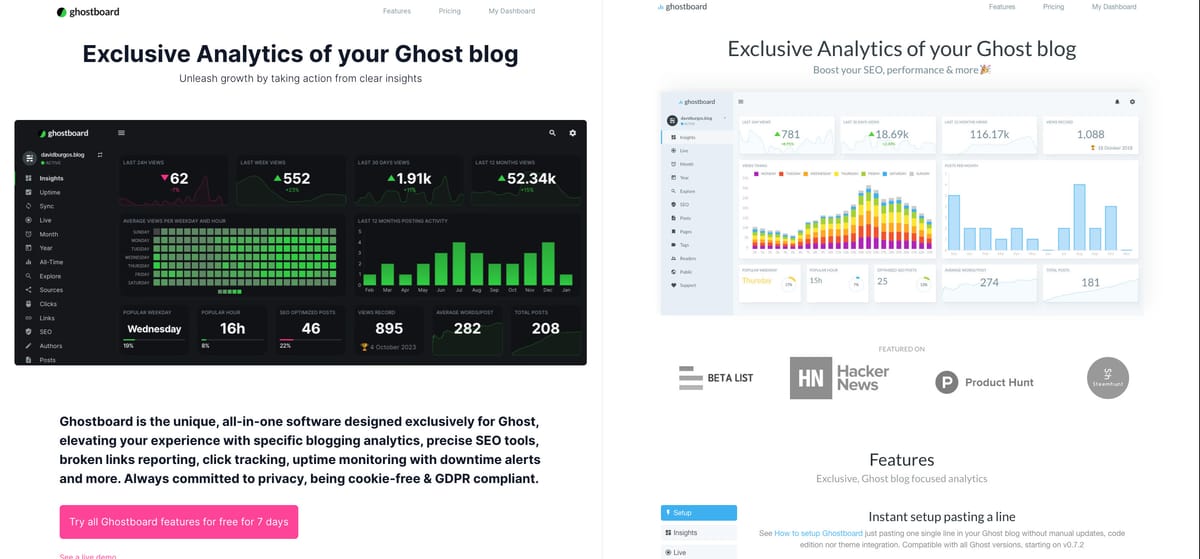Open the settings gear in the dark dashboard
The image size is (1200, 559).
572,133
